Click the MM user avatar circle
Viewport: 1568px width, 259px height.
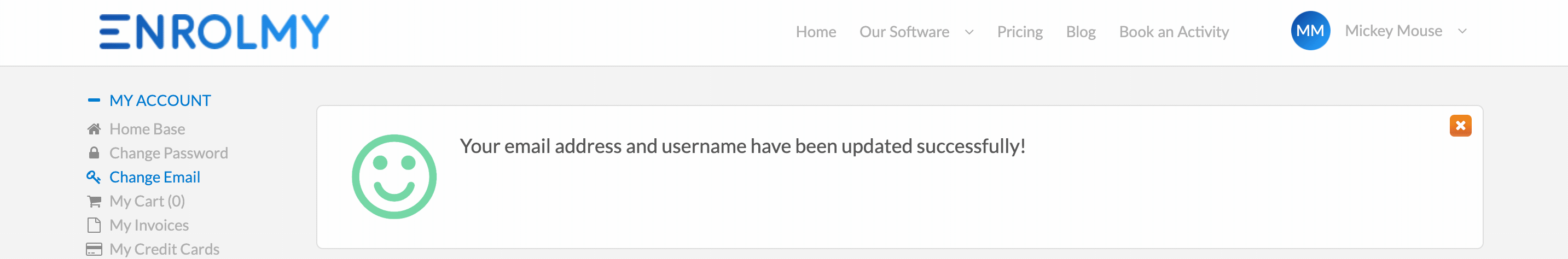1310,31
